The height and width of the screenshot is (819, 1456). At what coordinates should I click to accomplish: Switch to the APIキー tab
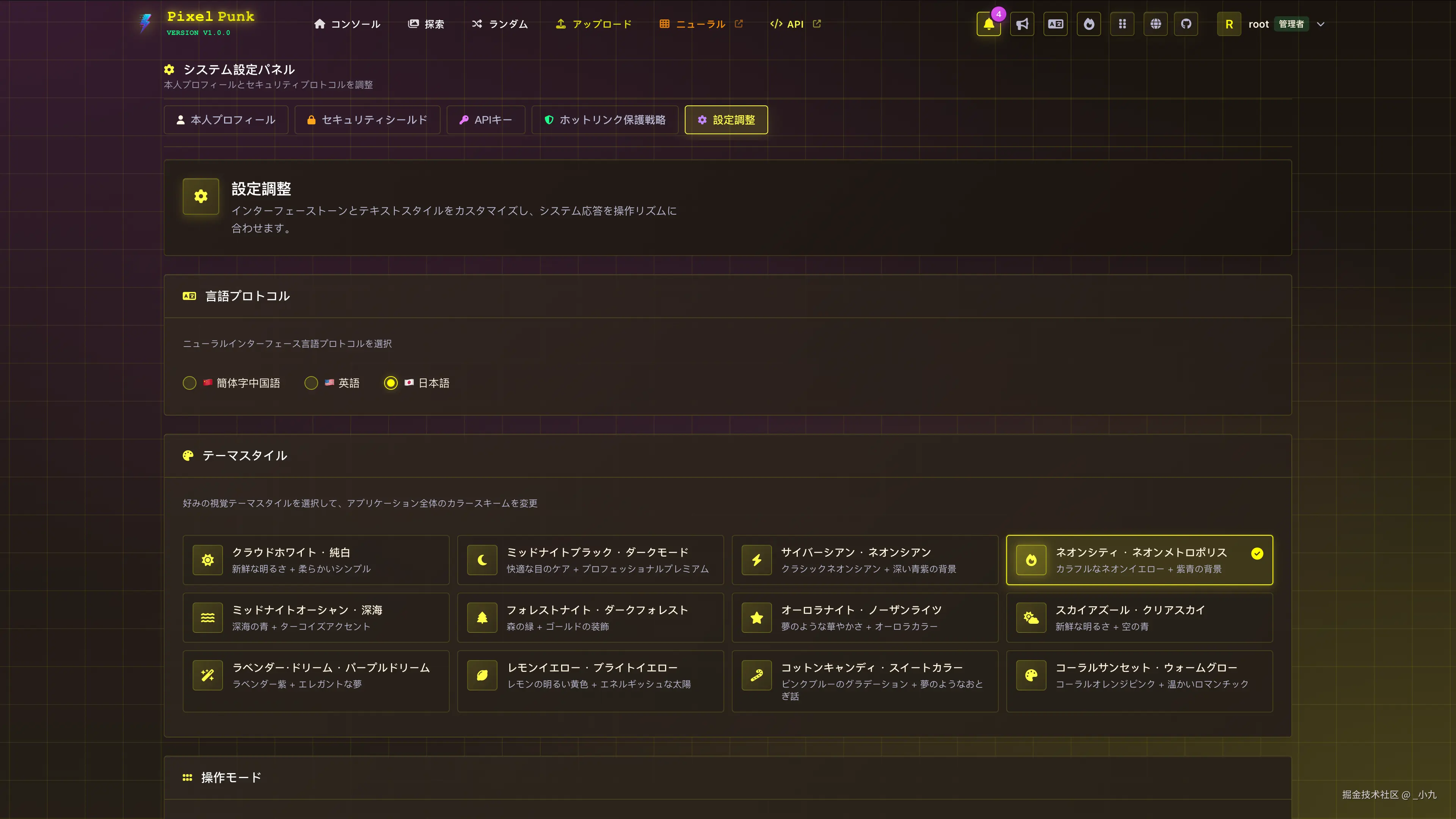coord(485,120)
